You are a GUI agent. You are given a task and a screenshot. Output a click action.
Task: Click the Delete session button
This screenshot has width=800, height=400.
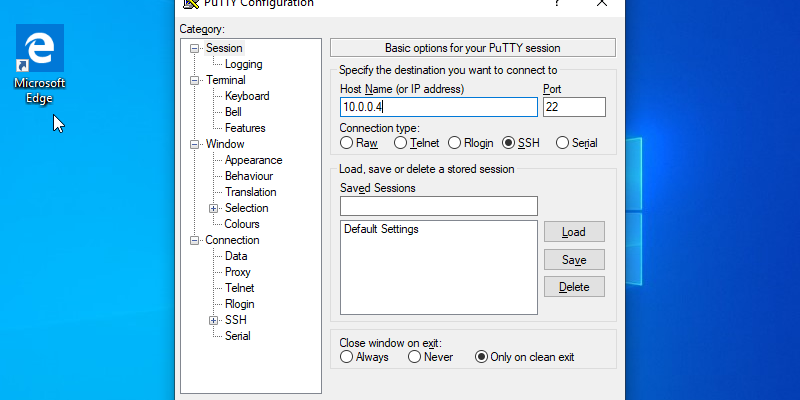[574, 287]
